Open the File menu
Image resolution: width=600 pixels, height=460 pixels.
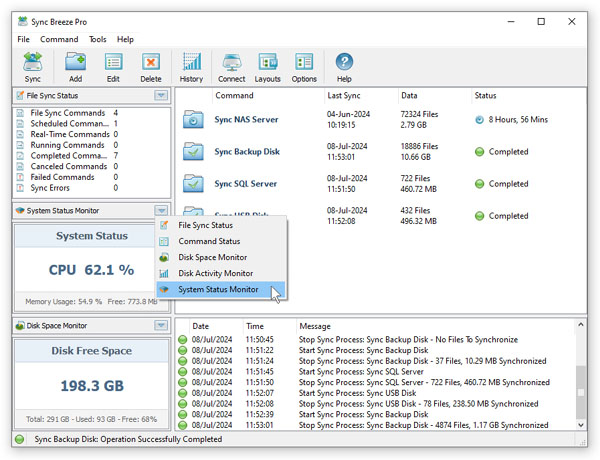click(x=23, y=39)
